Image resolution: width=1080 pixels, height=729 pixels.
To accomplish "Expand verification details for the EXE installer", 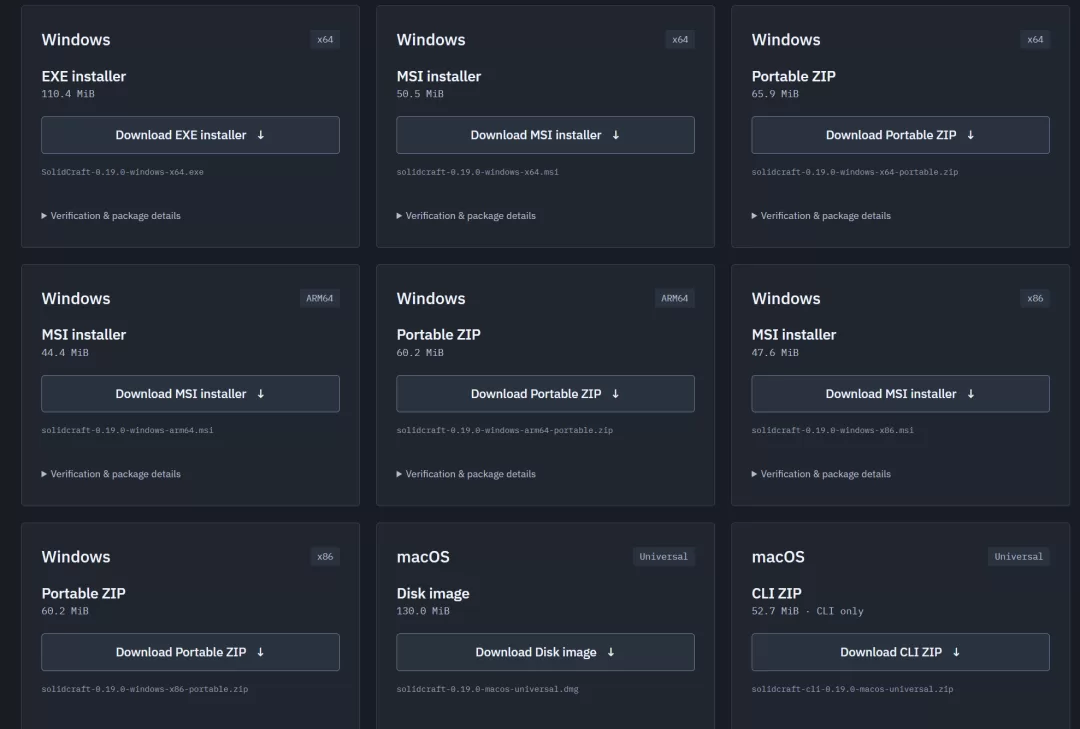I will click(111, 216).
